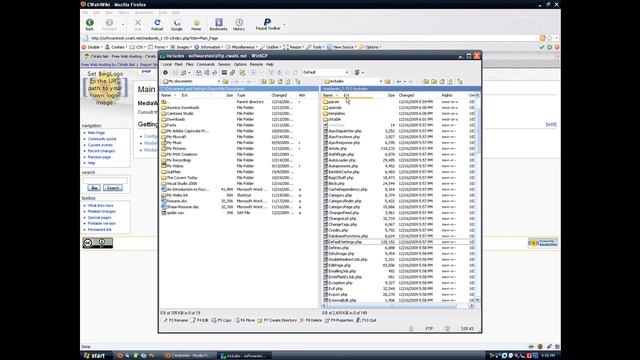Open the Help menu in WinSCP

click(269, 64)
